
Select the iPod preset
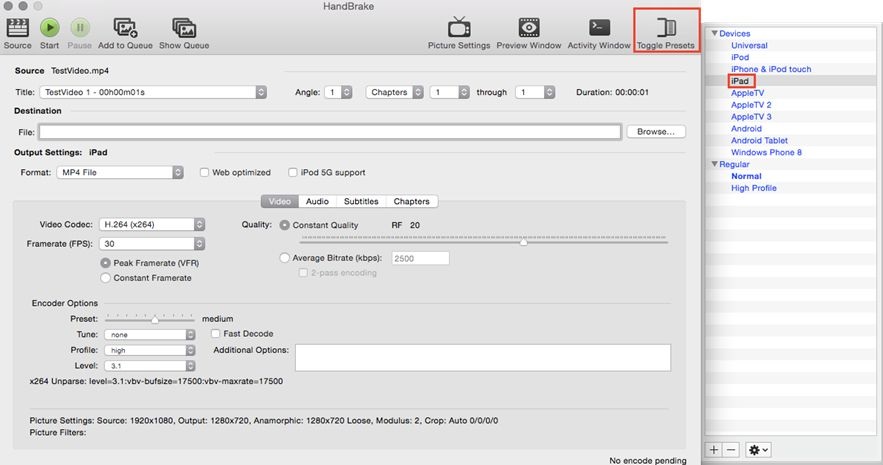[x=740, y=57]
